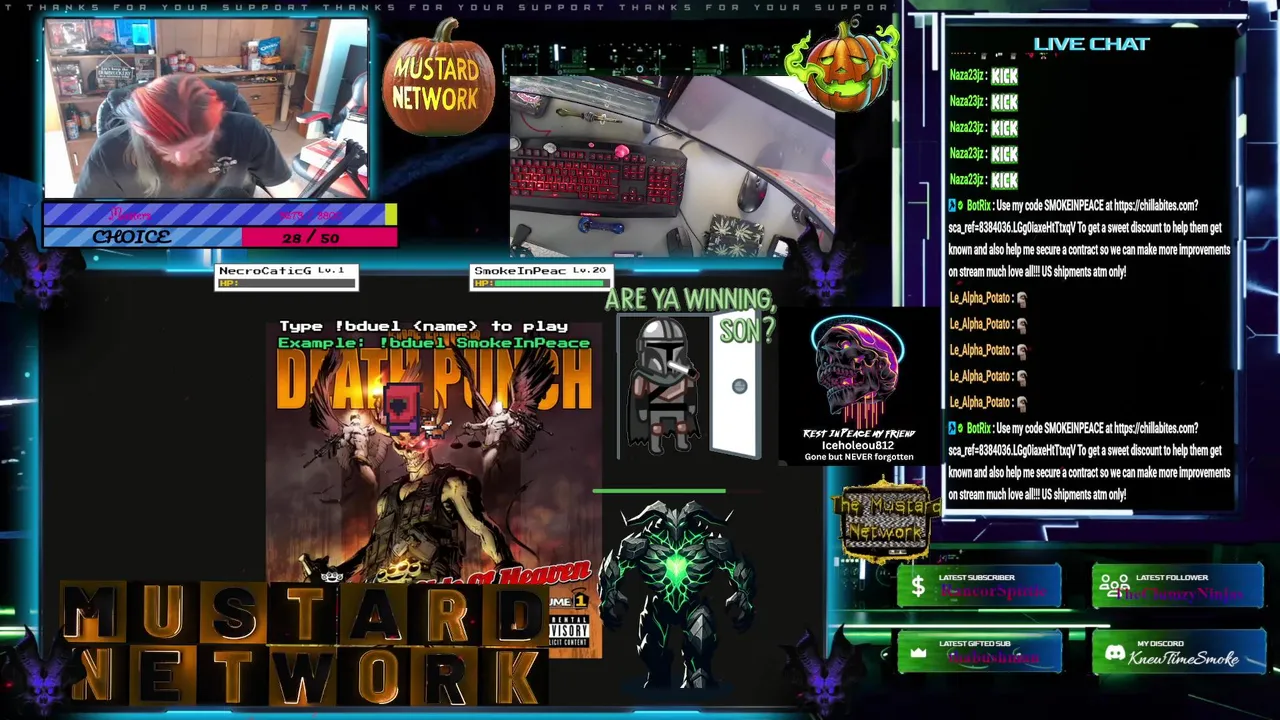
Task: Click the neon skull memorial icon
Action: point(858,372)
